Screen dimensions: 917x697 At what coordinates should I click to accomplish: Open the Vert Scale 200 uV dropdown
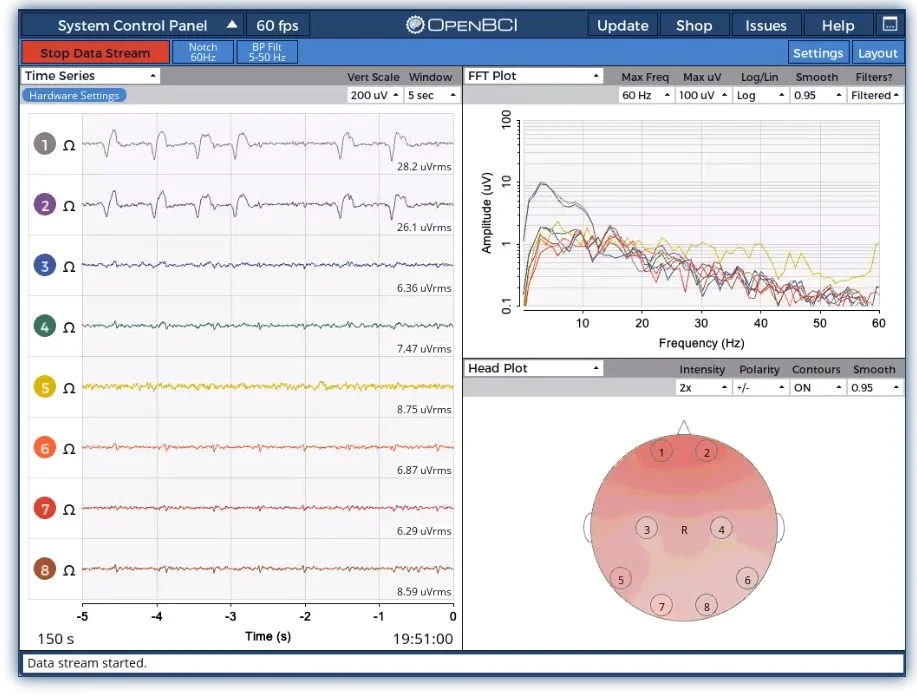(x=373, y=95)
